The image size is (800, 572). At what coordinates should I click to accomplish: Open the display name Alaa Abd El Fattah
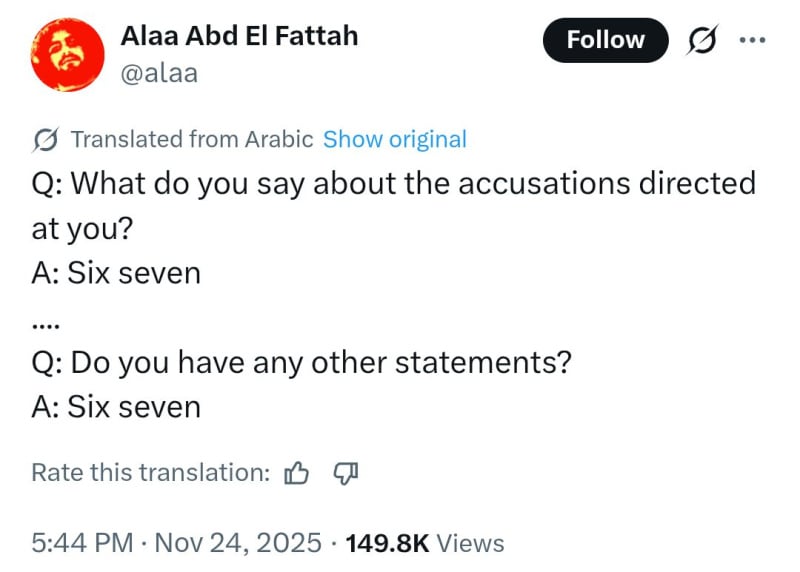pyautogui.click(x=239, y=36)
